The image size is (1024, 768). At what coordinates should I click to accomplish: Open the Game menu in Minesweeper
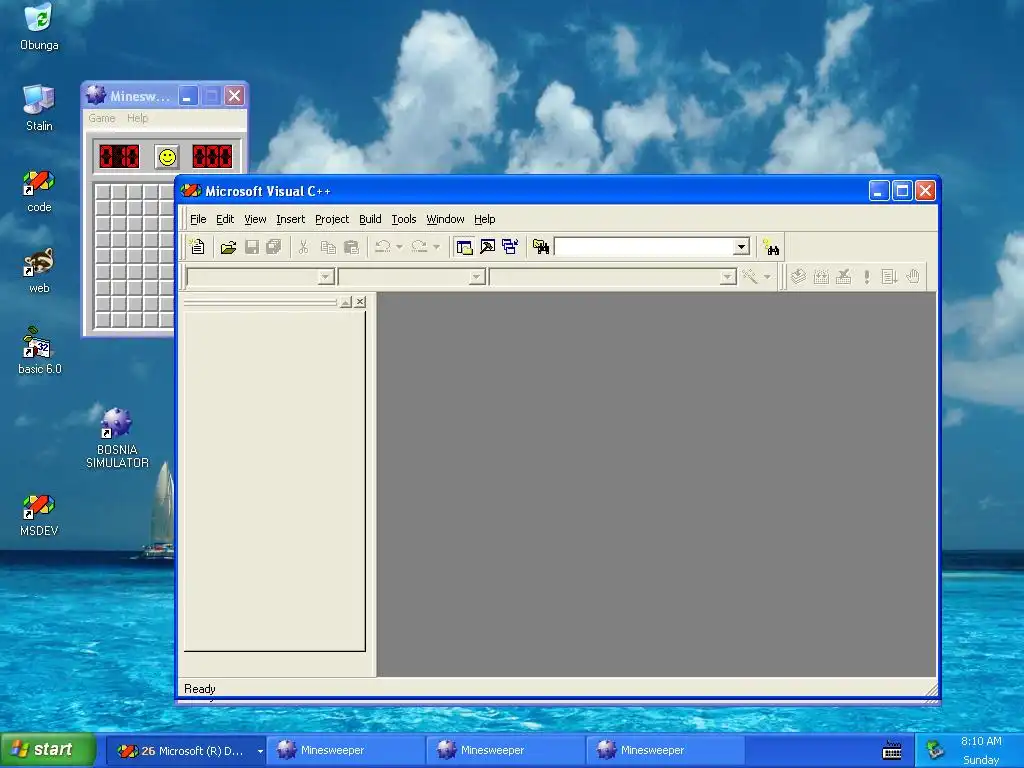tap(102, 118)
